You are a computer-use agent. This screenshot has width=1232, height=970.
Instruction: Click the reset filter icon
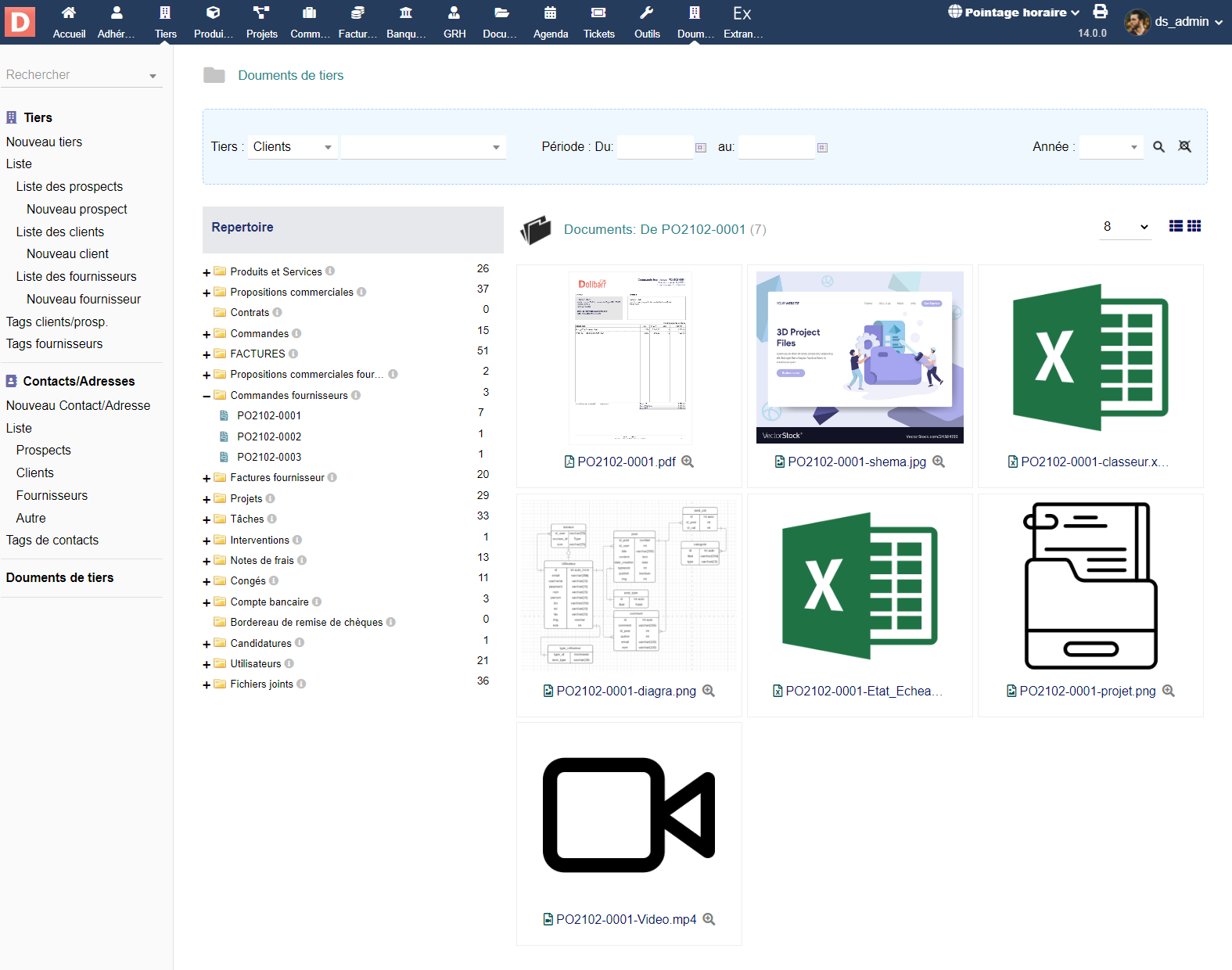point(1184,147)
